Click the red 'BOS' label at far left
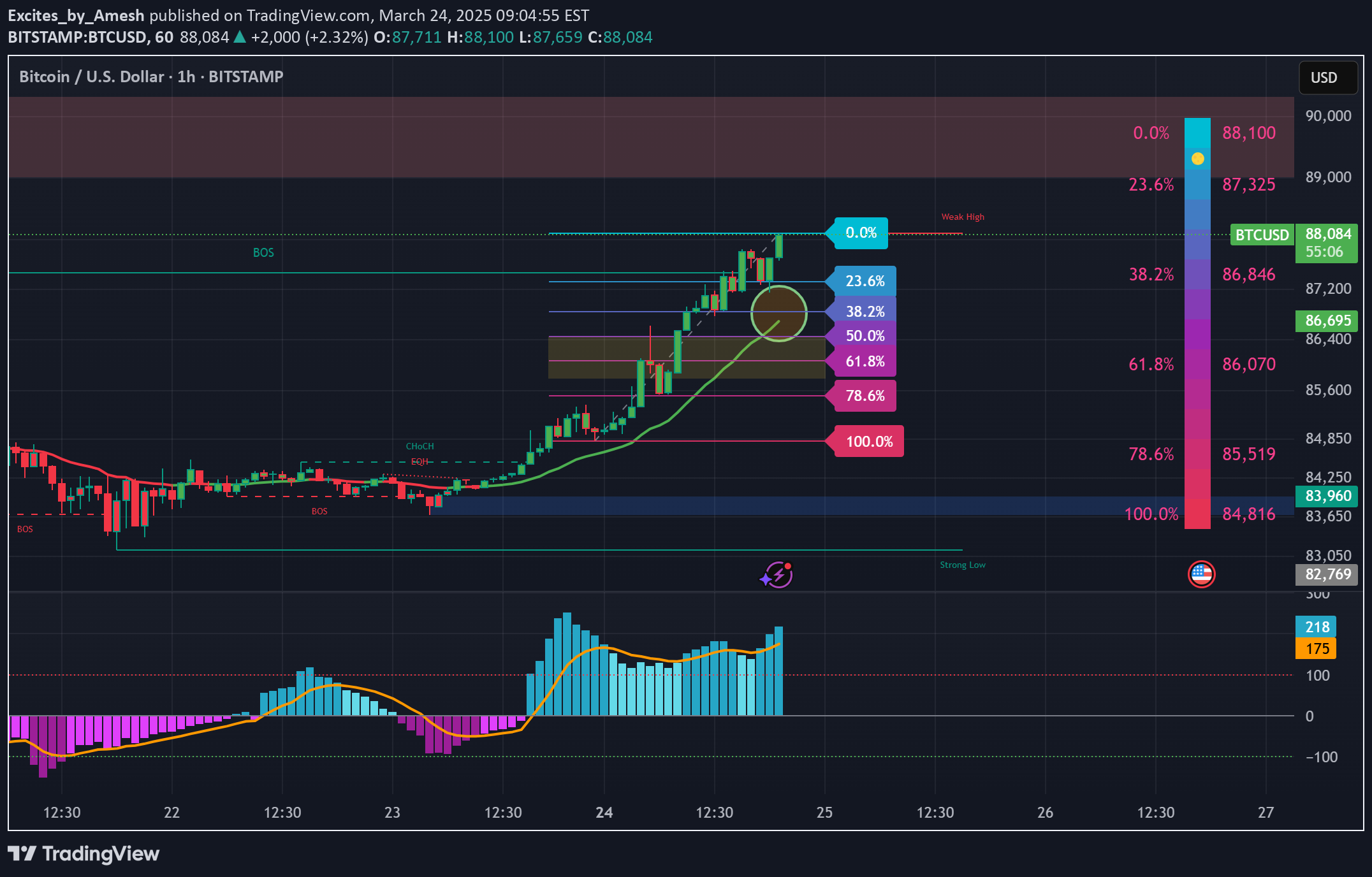The width and height of the screenshot is (1372, 877). [x=25, y=529]
